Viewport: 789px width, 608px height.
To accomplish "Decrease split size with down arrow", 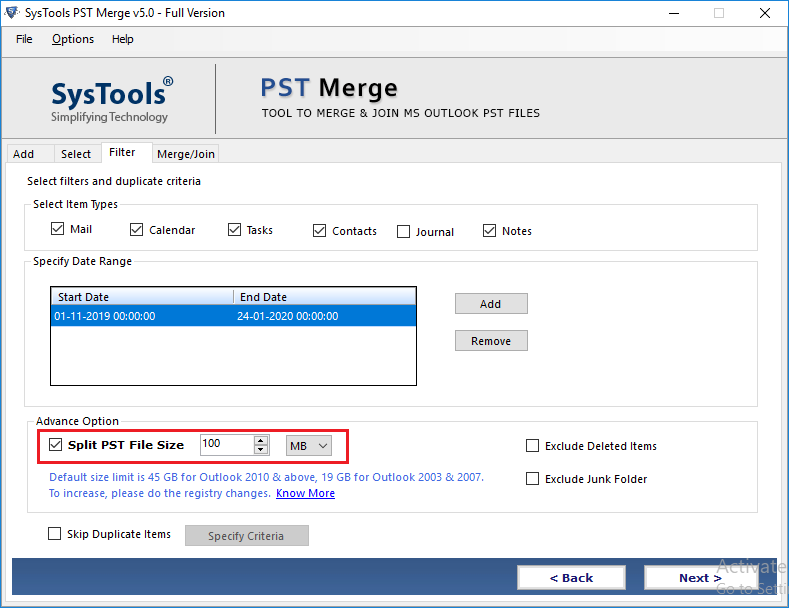I will pos(261,449).
